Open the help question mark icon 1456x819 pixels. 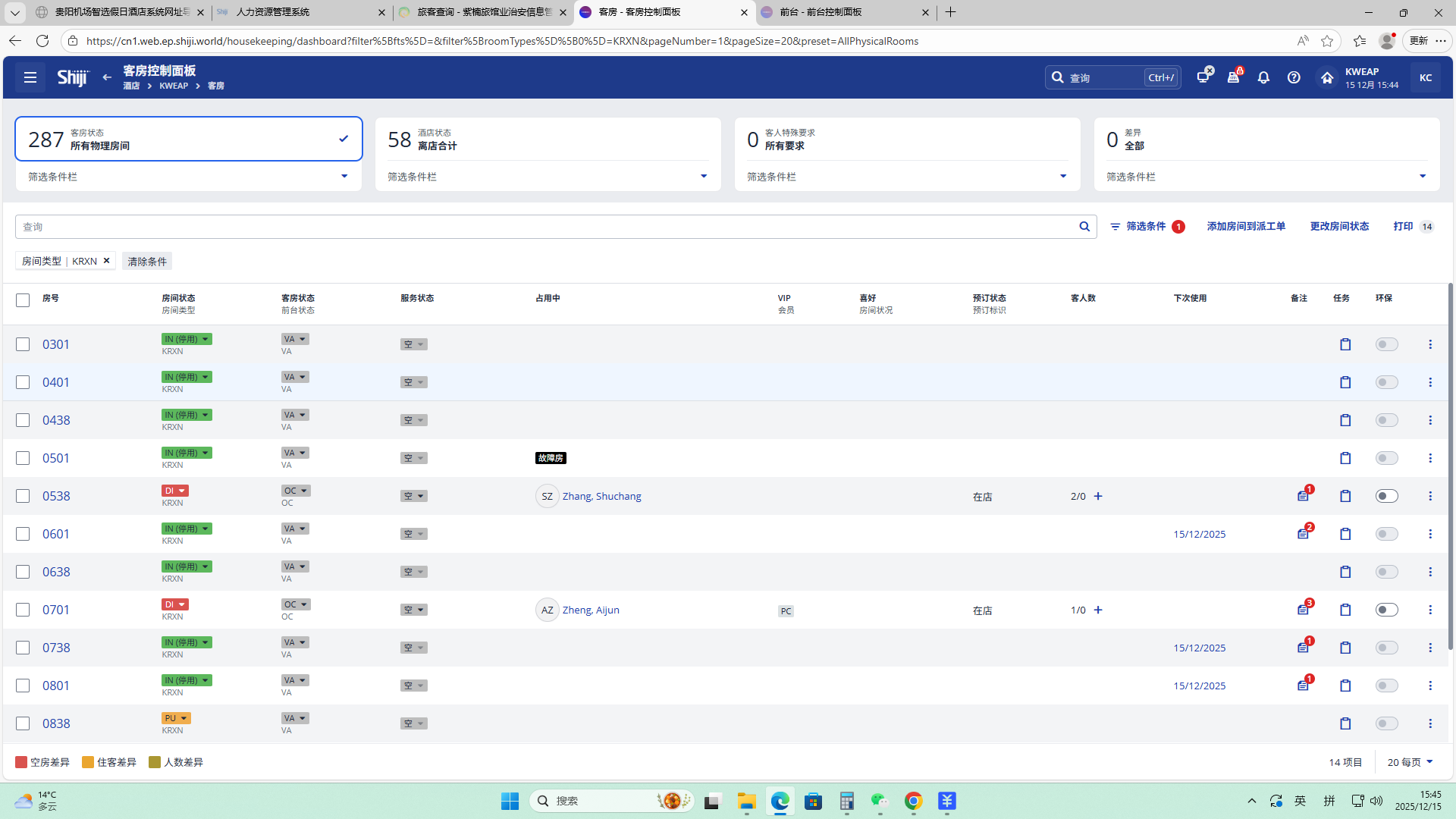click(x=1294, y=77)
